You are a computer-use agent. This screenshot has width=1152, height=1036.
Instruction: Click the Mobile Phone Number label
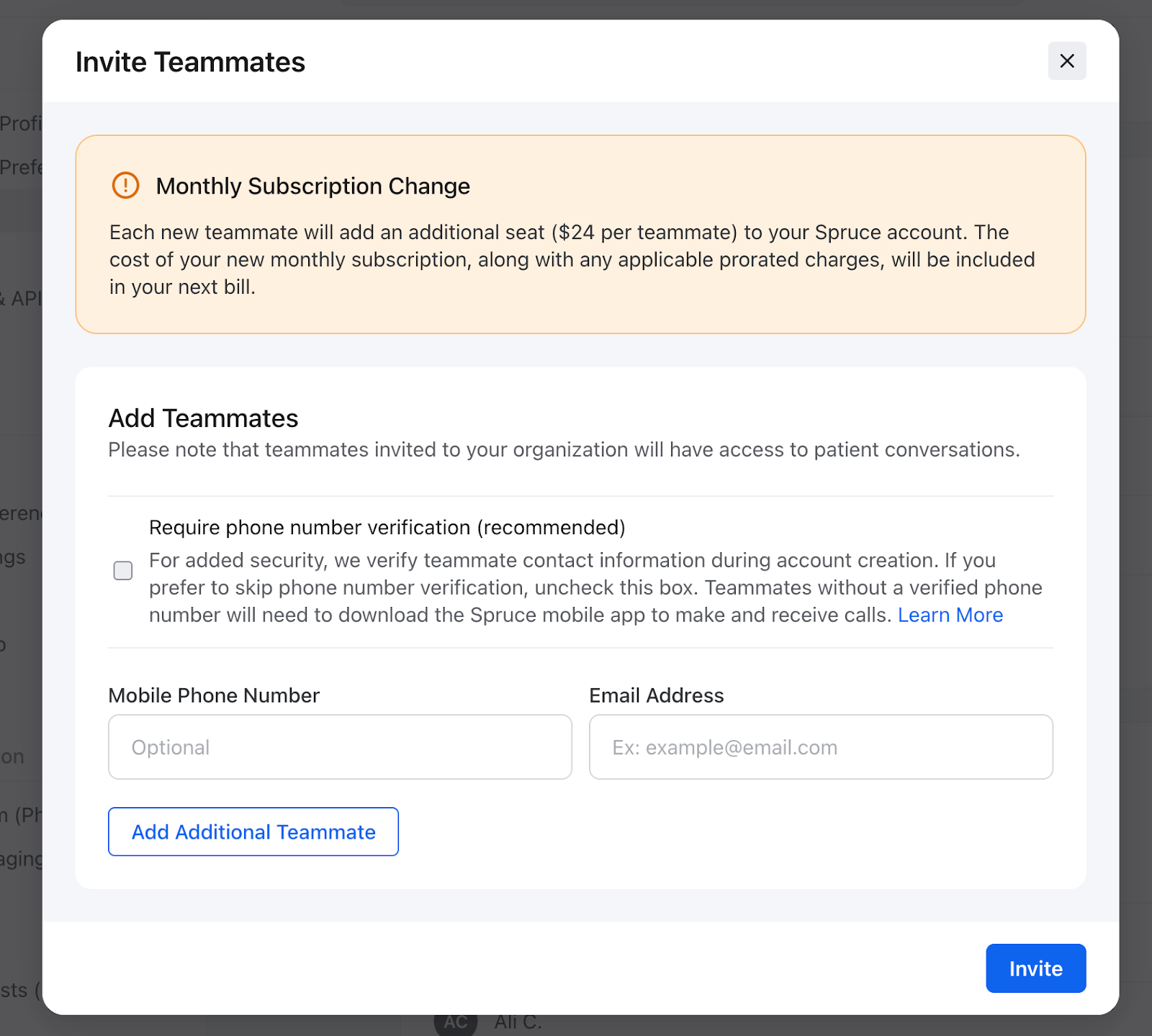[214, 695]
